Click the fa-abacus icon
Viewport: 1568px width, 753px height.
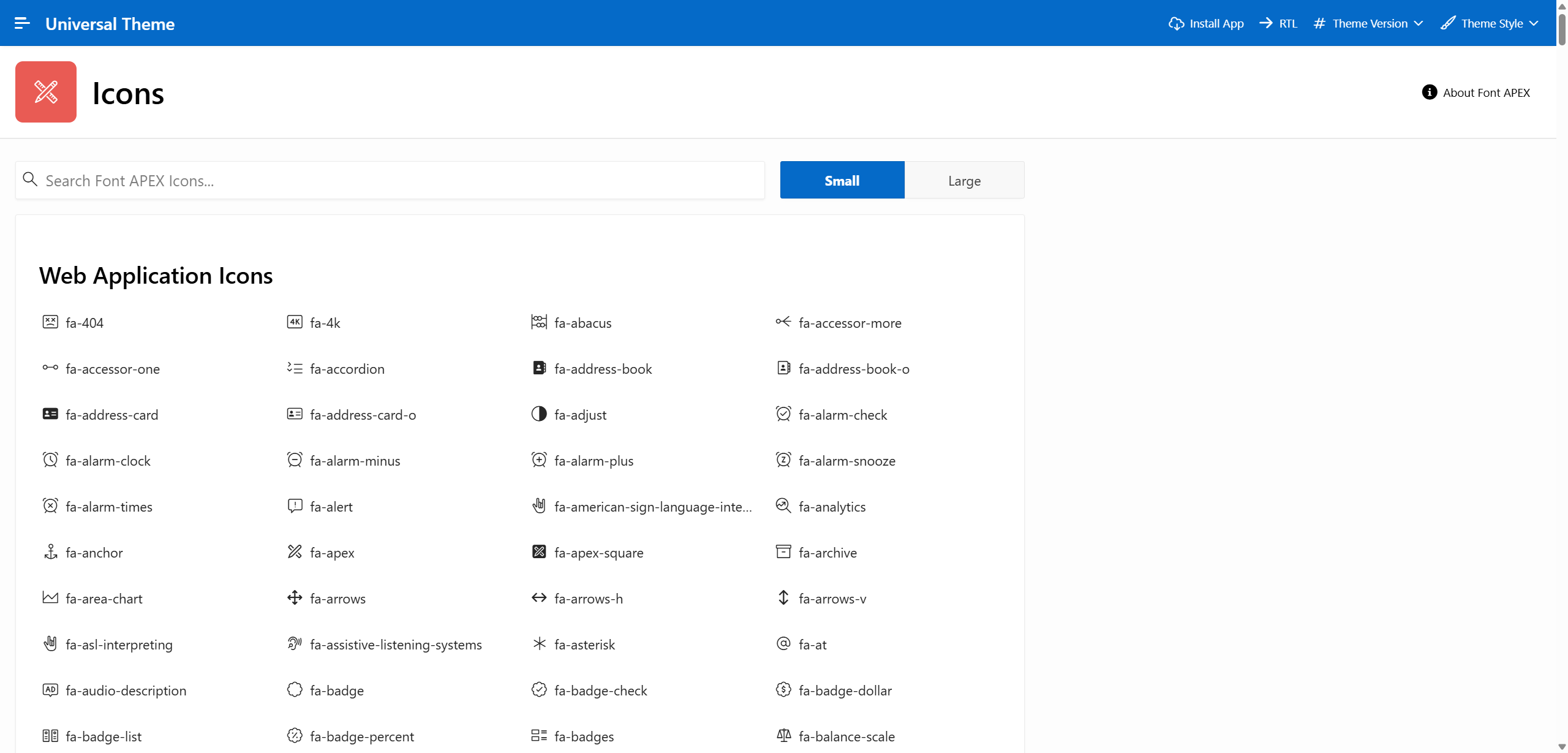coord(538,322)
